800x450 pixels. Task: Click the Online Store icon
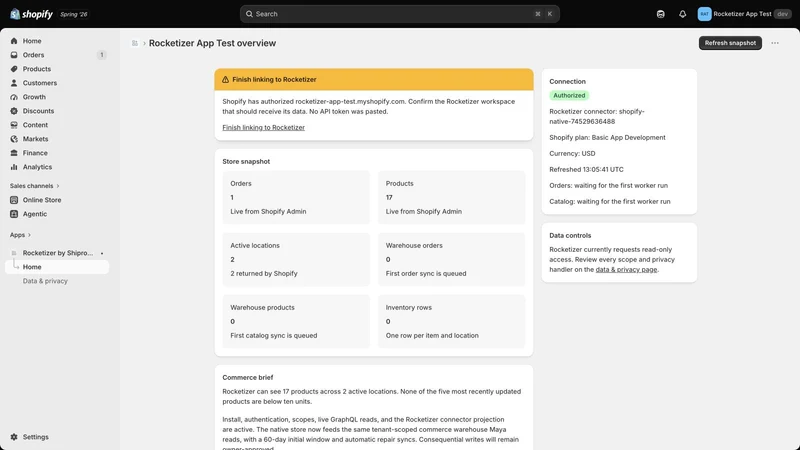14,200
